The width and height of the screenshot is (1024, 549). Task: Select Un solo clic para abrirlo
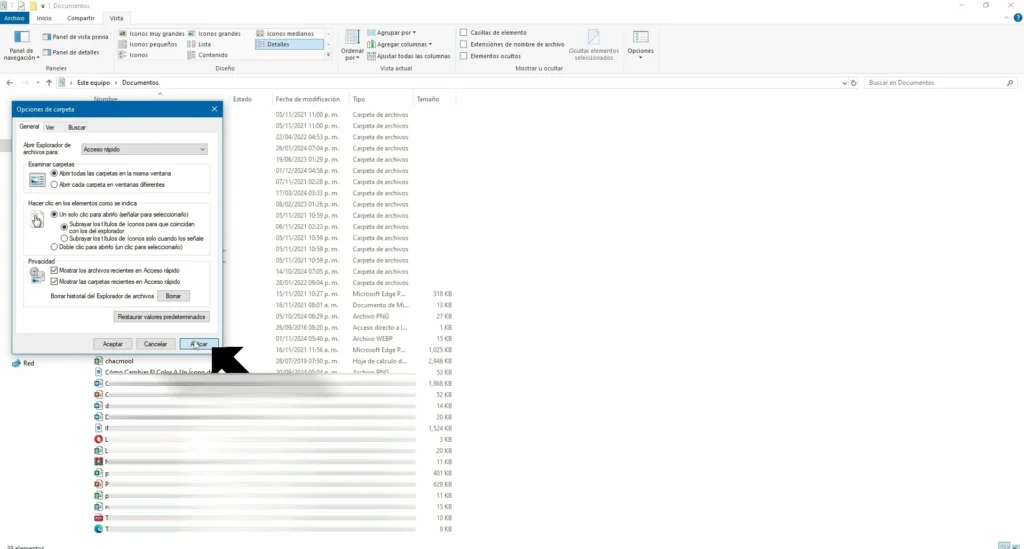point(54,214)
